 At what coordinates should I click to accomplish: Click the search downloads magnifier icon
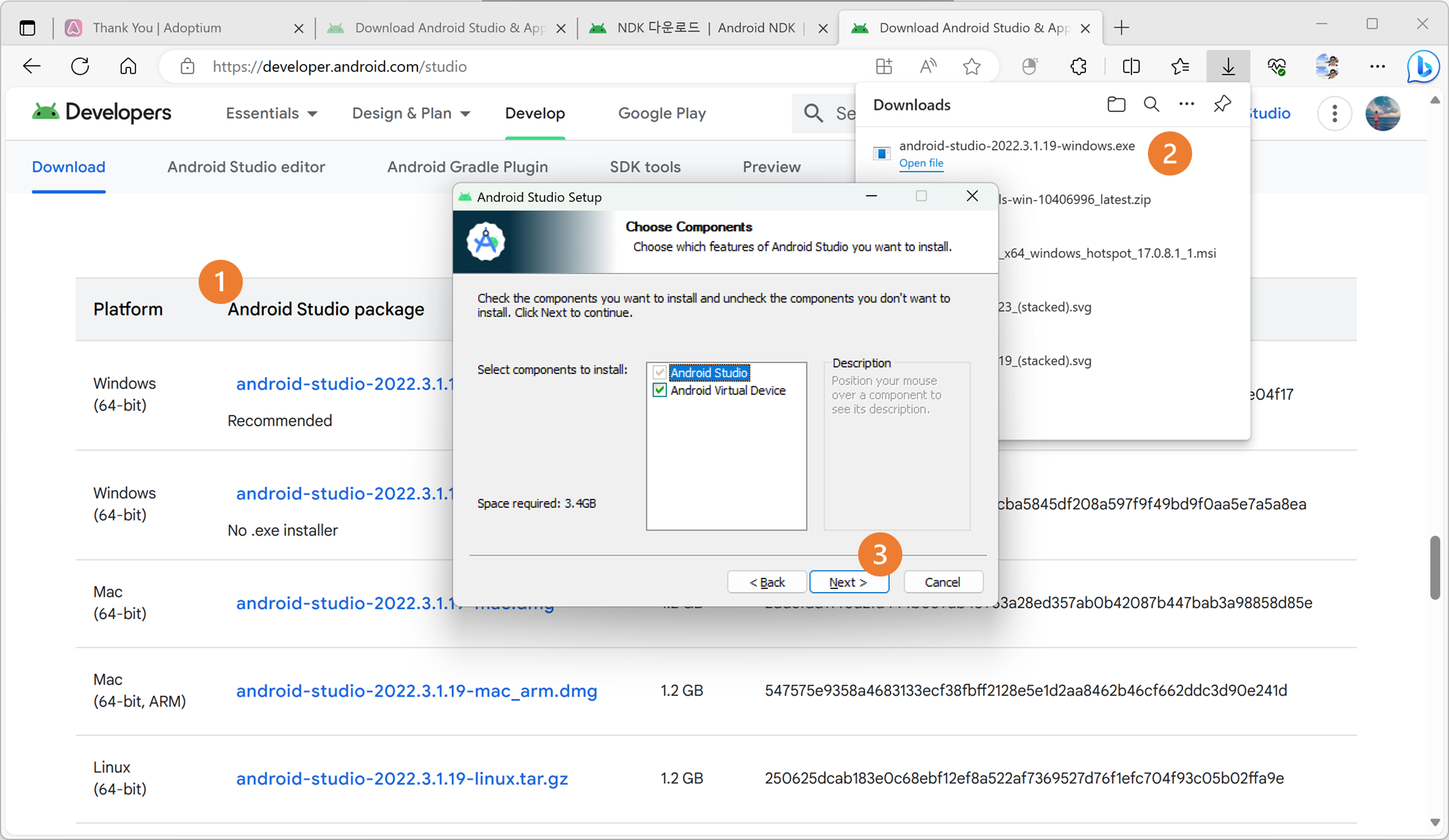(1151, 105)
